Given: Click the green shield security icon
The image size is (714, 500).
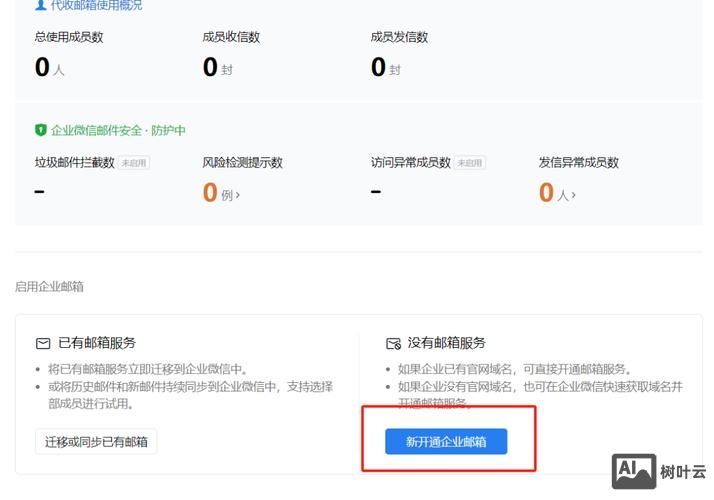Looking at the screenshot, I should point(41,130).
